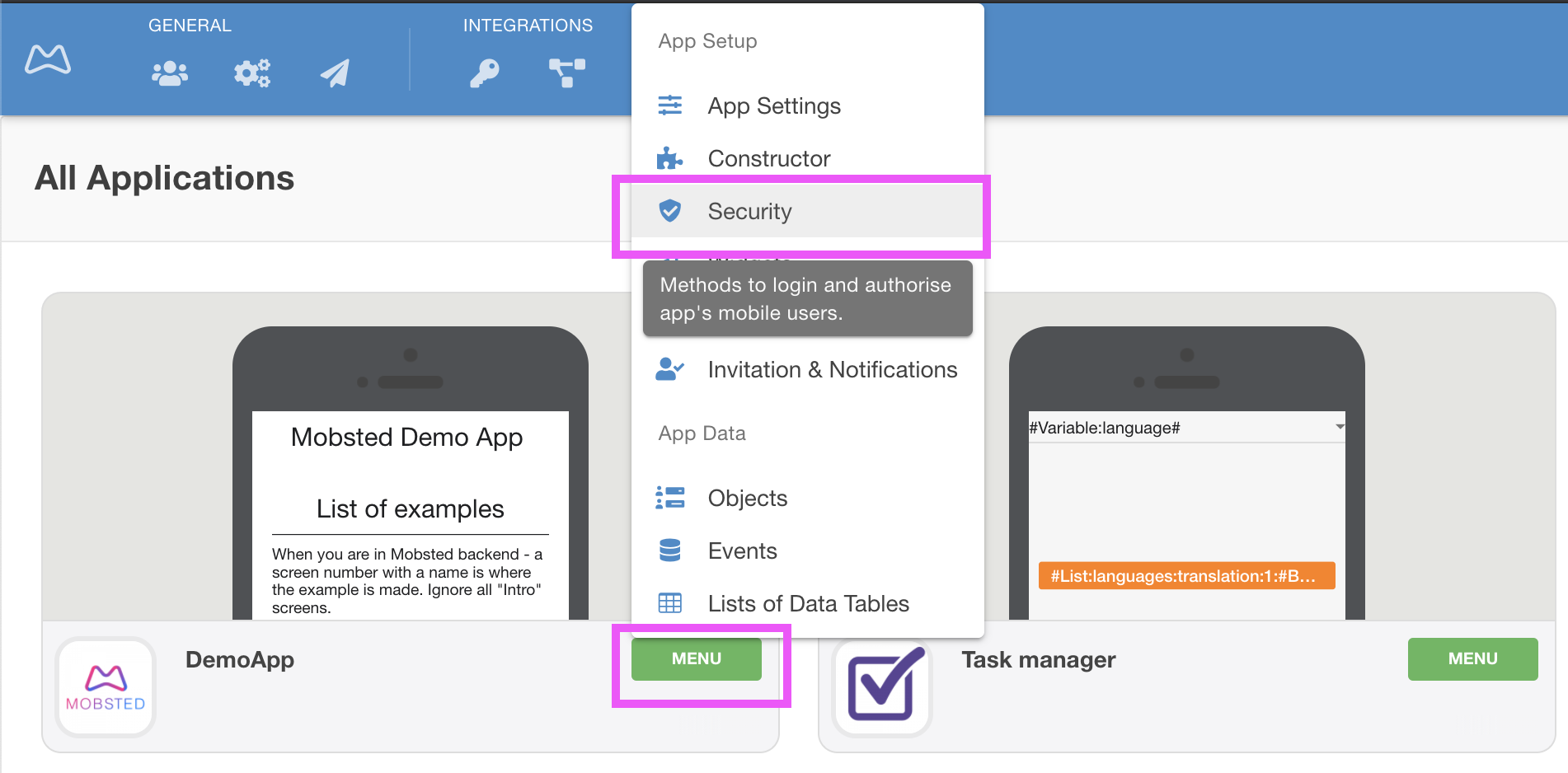Select Security in the menu
Screen dimensions: 1568x773
click(808, 211)
